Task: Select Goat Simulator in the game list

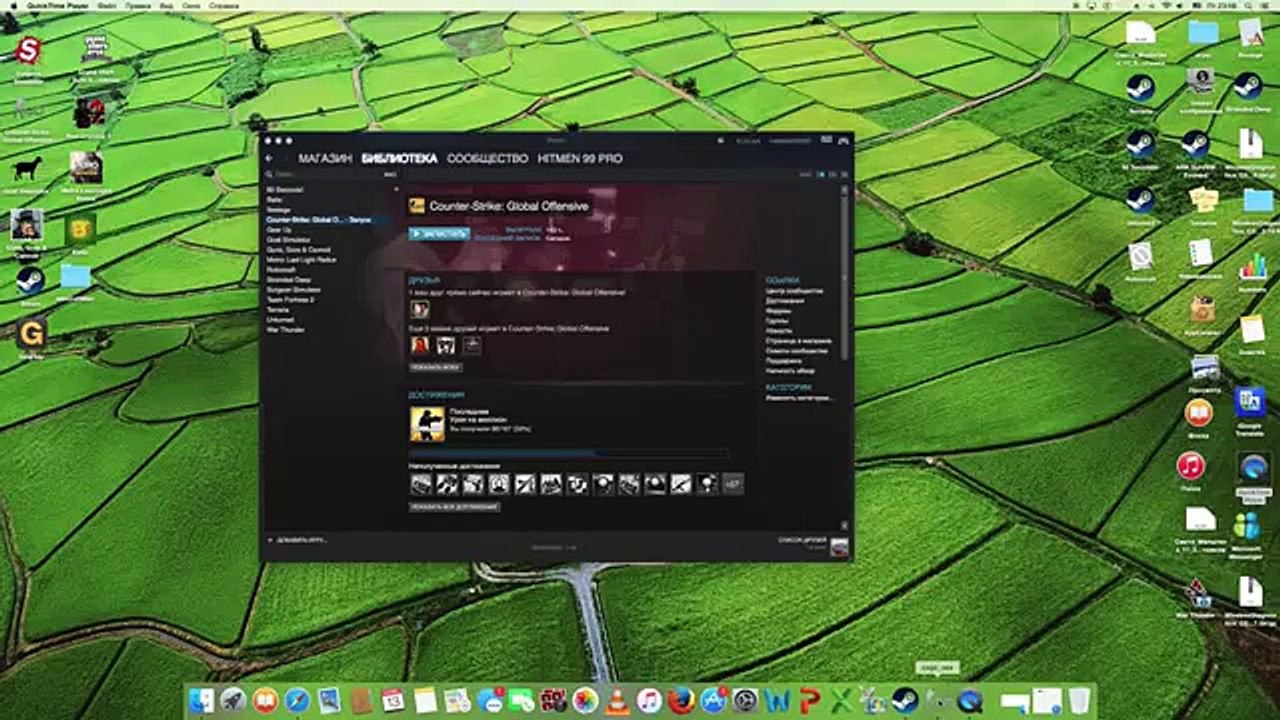Action: pos(286,239)
